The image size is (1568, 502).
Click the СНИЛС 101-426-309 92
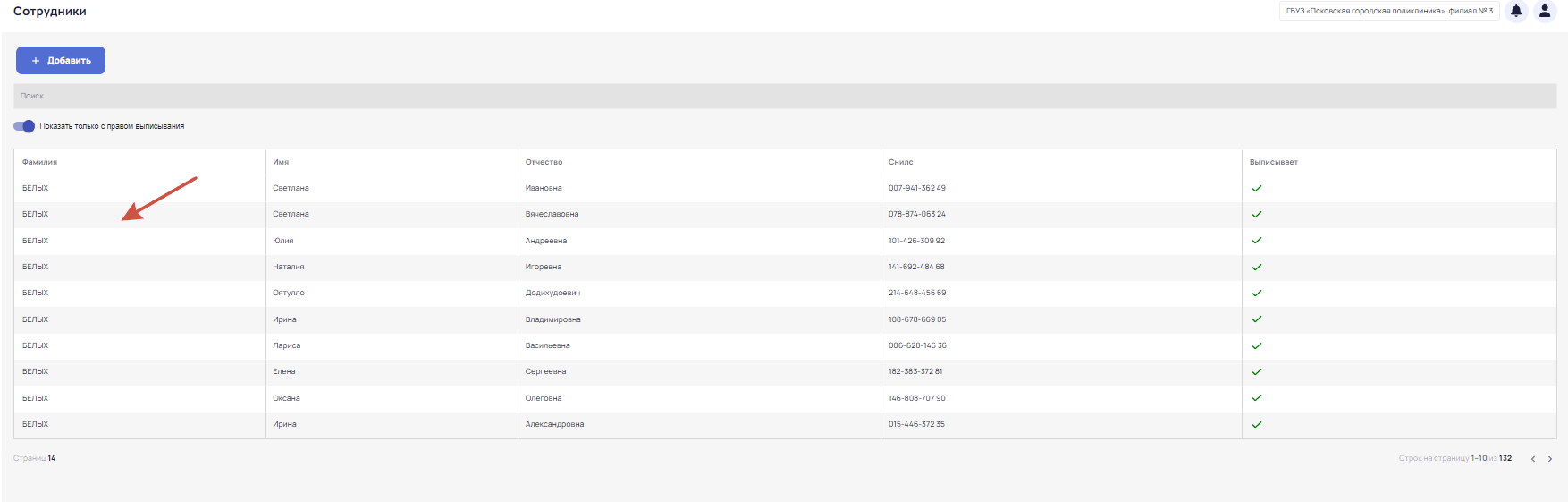(916, 241)
